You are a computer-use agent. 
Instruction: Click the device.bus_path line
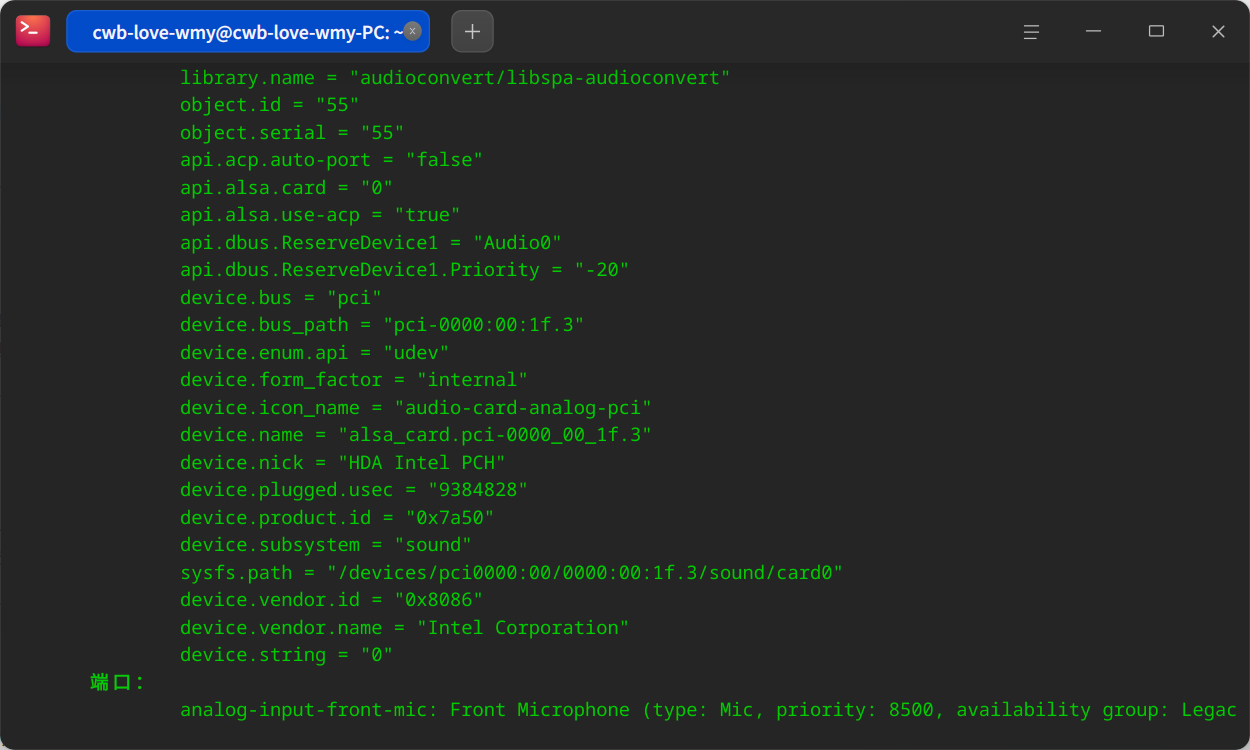point(382,325)
